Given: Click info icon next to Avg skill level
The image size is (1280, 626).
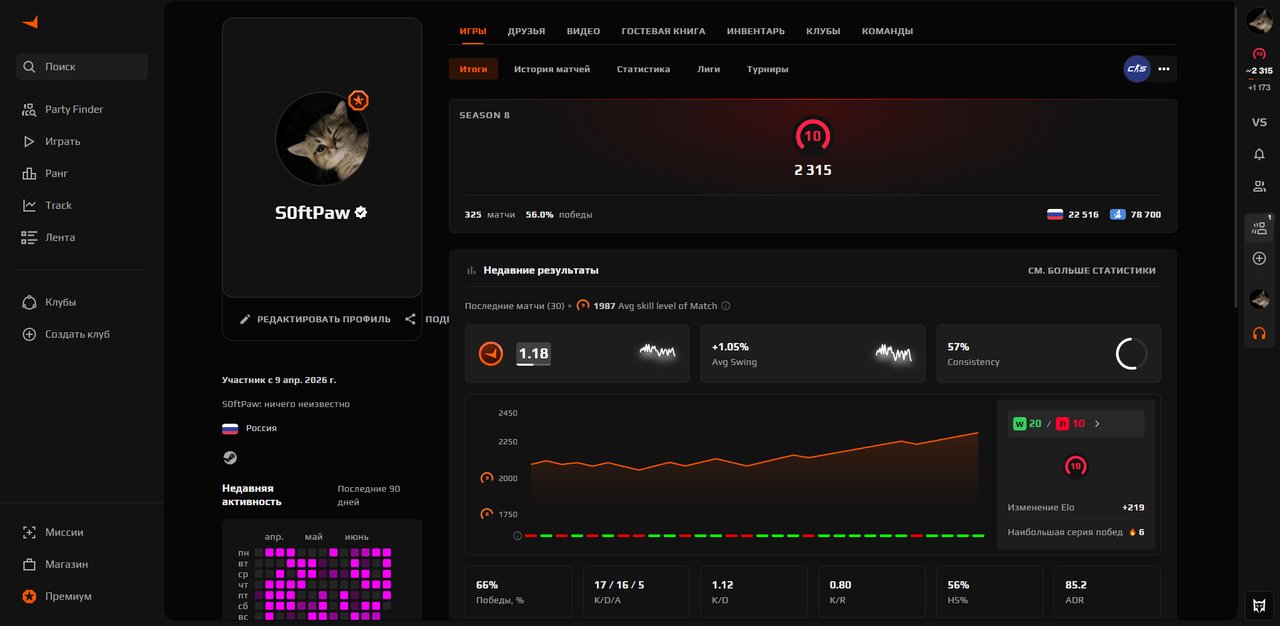Looking at the screenshot, I should coord(726,306).
